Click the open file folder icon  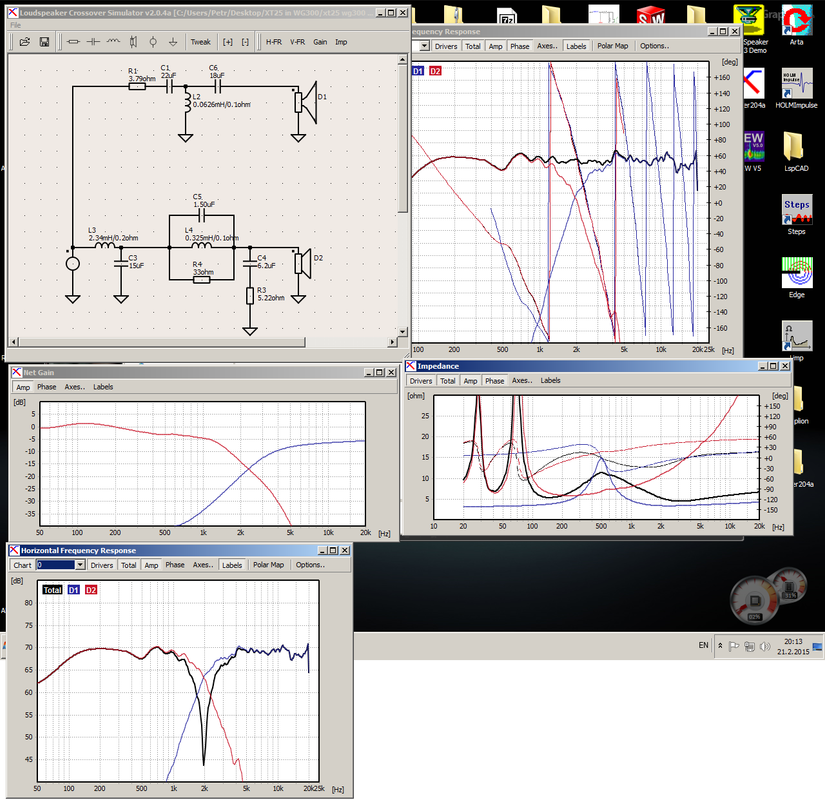click(25, 42)
